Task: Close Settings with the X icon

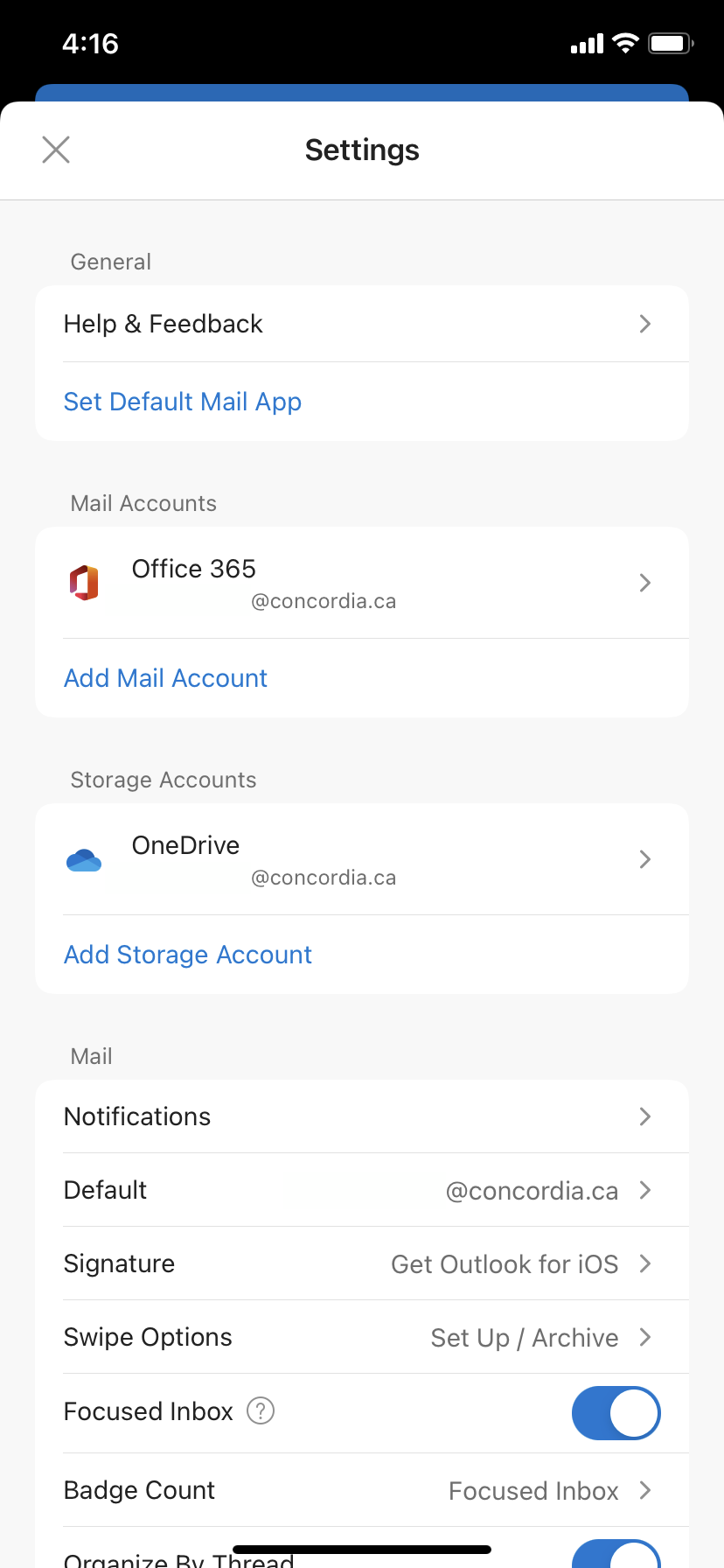Action: pos(56,150)
